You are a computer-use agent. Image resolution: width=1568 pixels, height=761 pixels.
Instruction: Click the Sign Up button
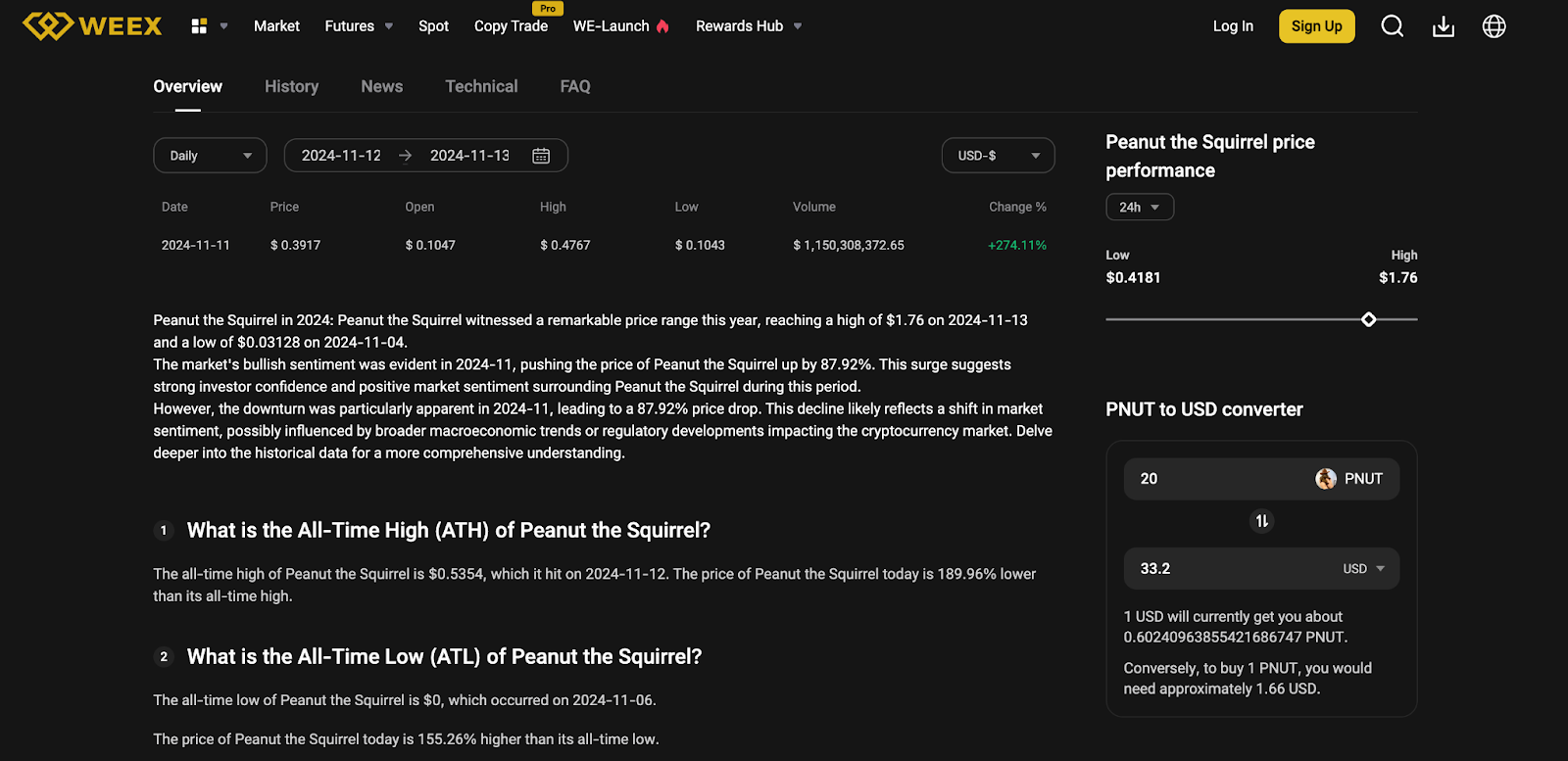pyautogui.click(x=1316, y=26)
